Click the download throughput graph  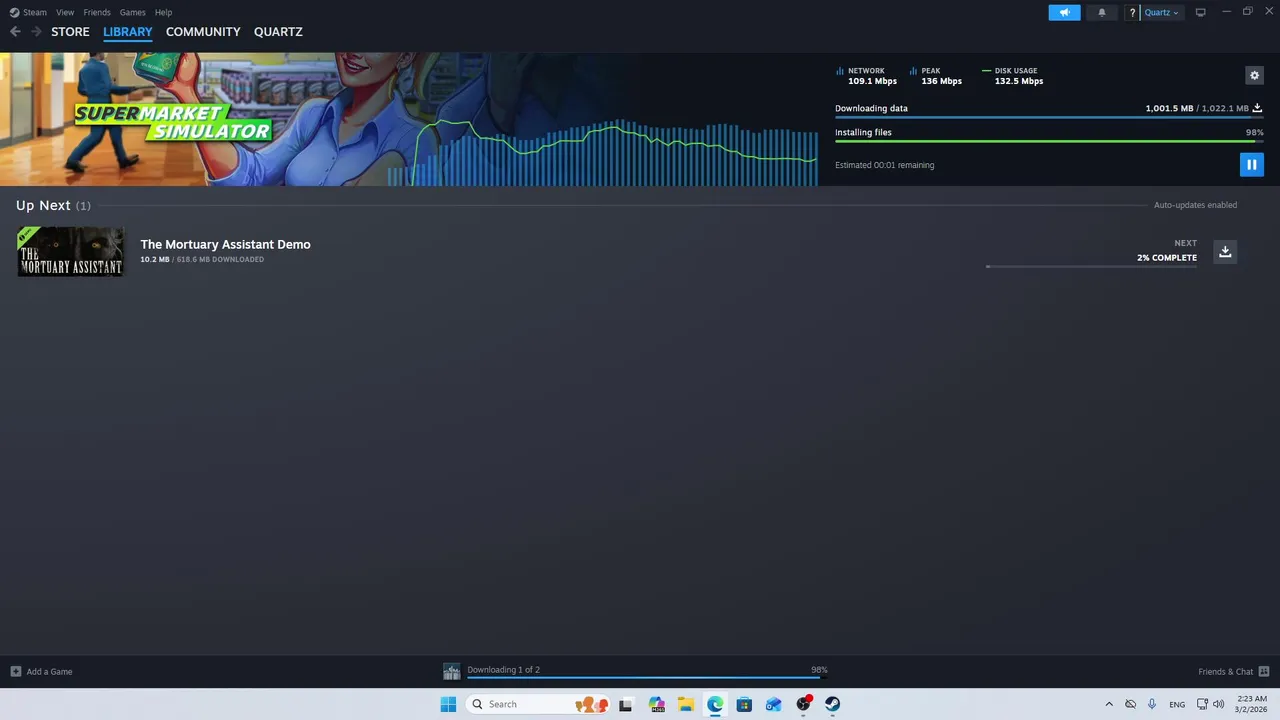coord(602,152)
